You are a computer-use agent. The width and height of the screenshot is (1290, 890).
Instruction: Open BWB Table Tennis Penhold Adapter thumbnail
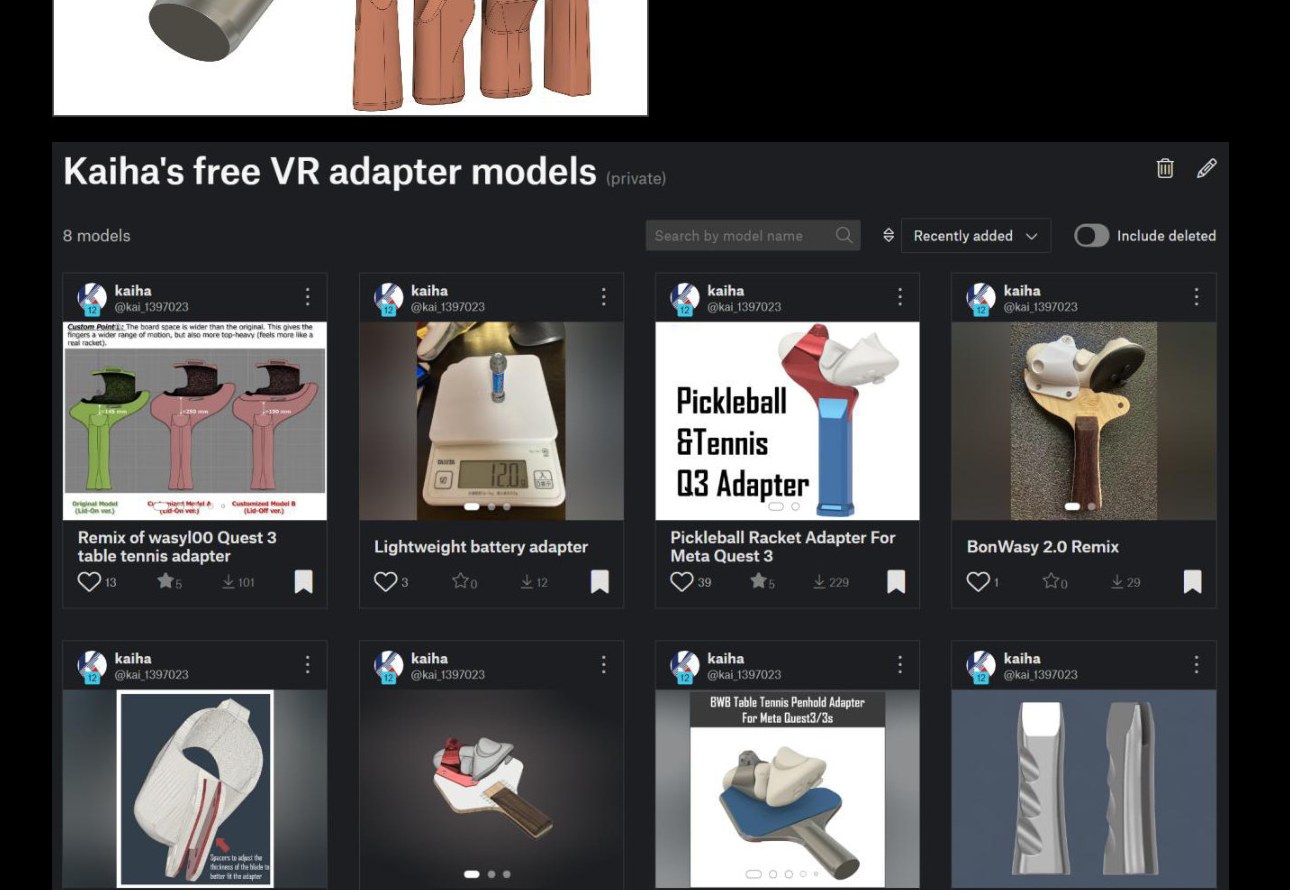(787, 789)
